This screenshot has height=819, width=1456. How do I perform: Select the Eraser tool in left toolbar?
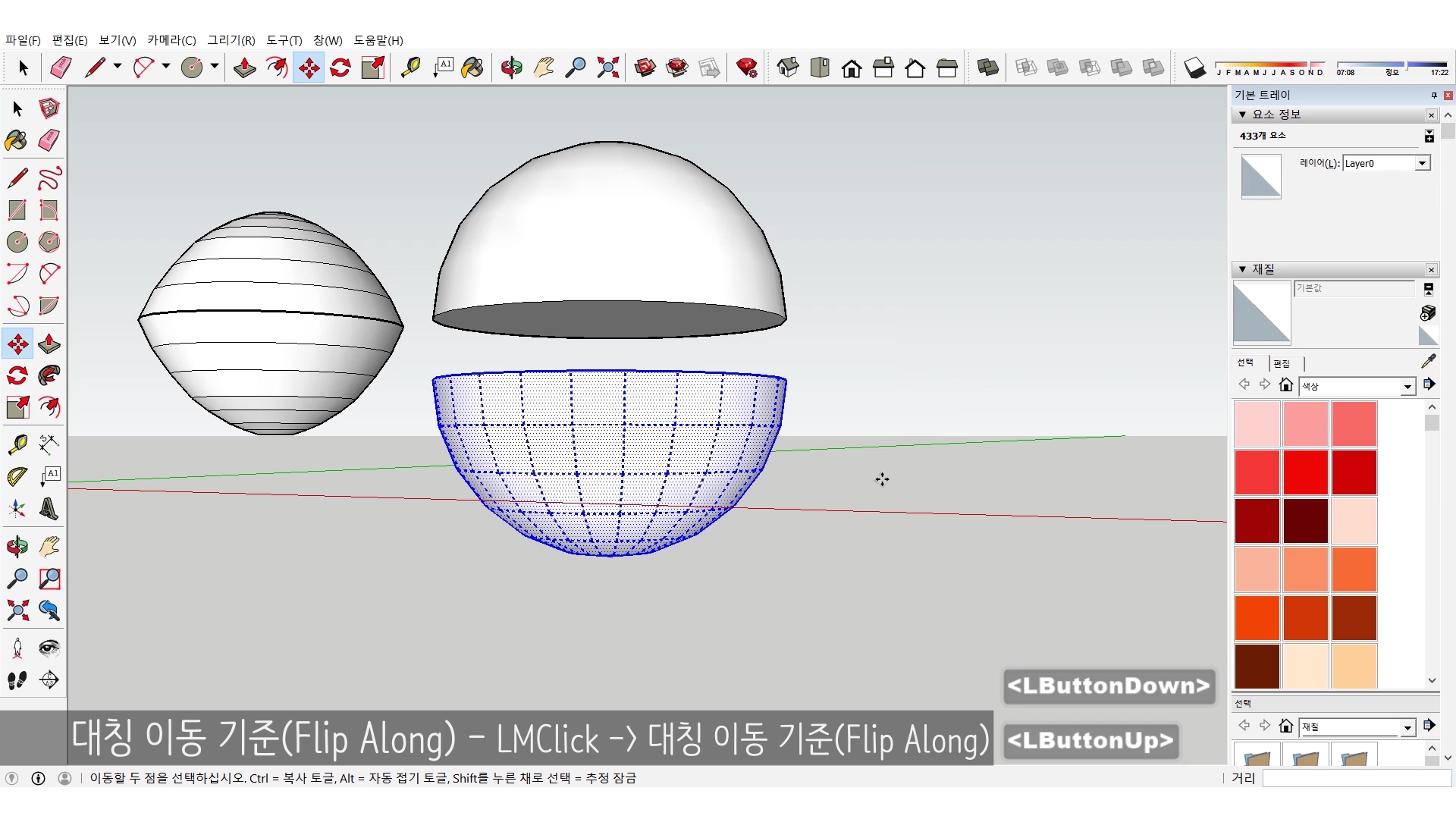(x=49, y=140)
